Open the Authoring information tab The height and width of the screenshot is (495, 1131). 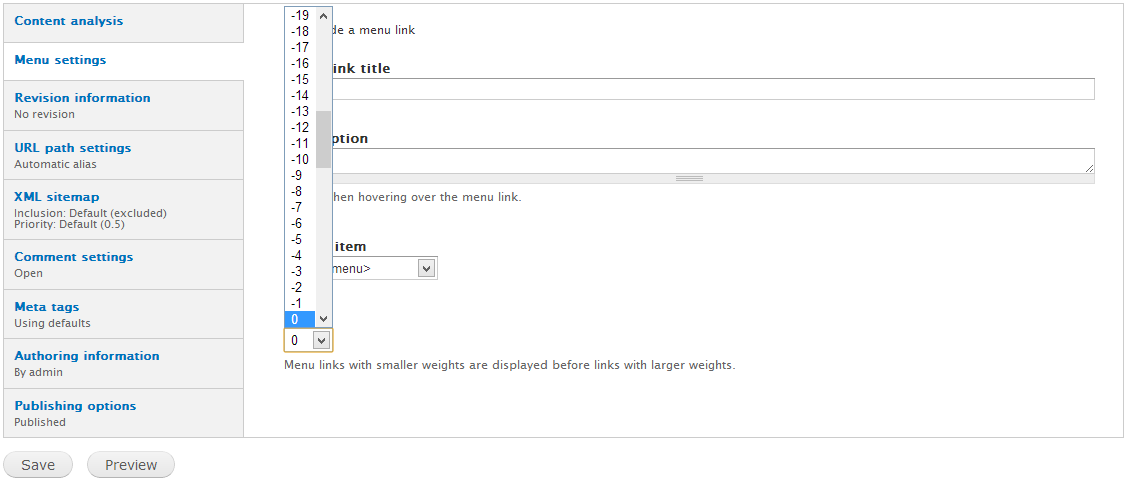click(x=87, y=356)
